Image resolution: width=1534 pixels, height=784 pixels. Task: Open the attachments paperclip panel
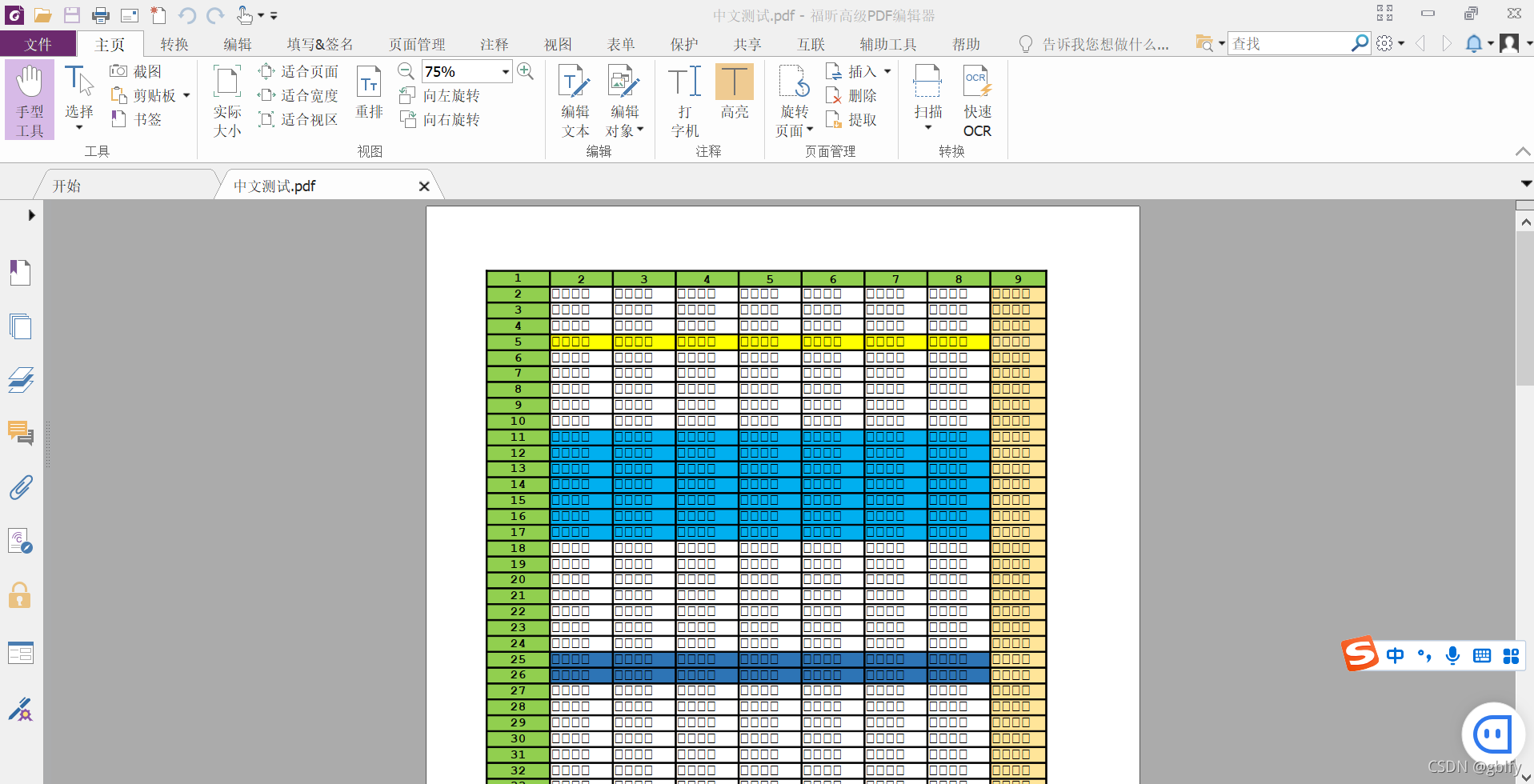(x=20, y=487)
